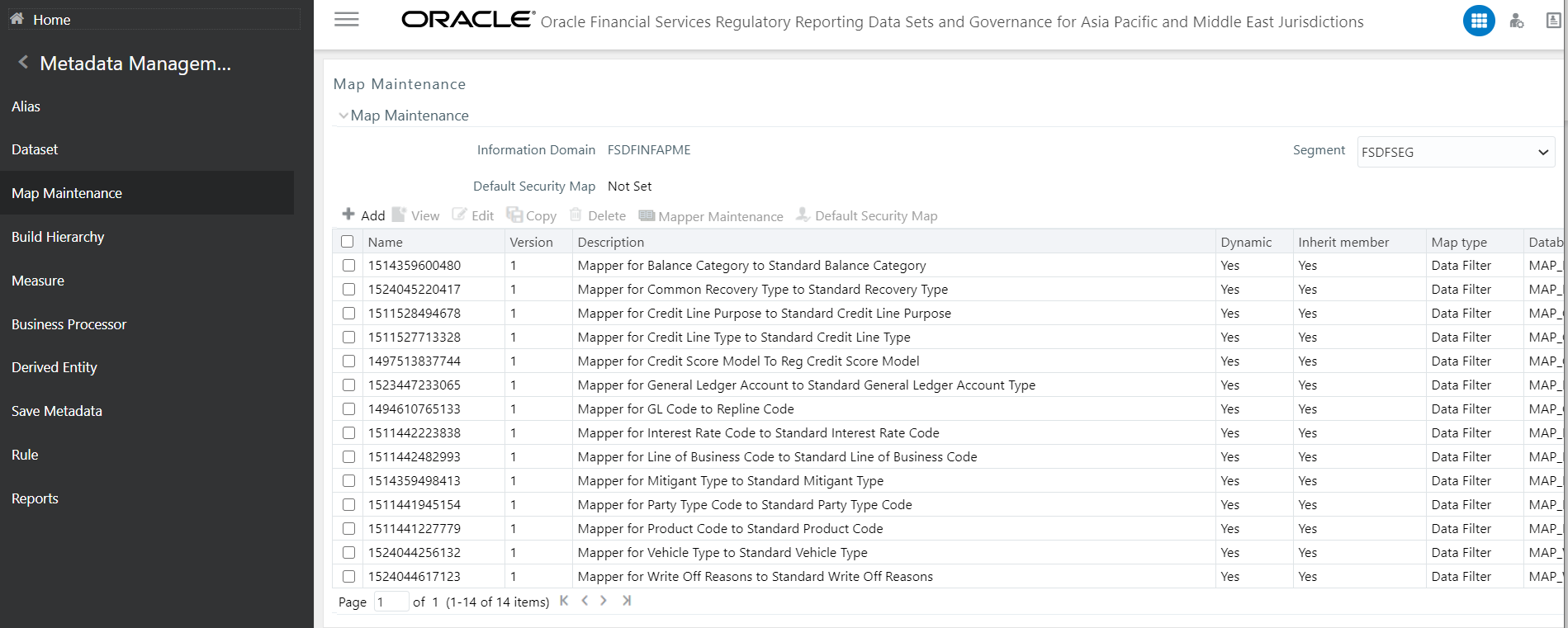Go to last page arrow
Viewport: 1568px width, 628px height.
(627, 601)
